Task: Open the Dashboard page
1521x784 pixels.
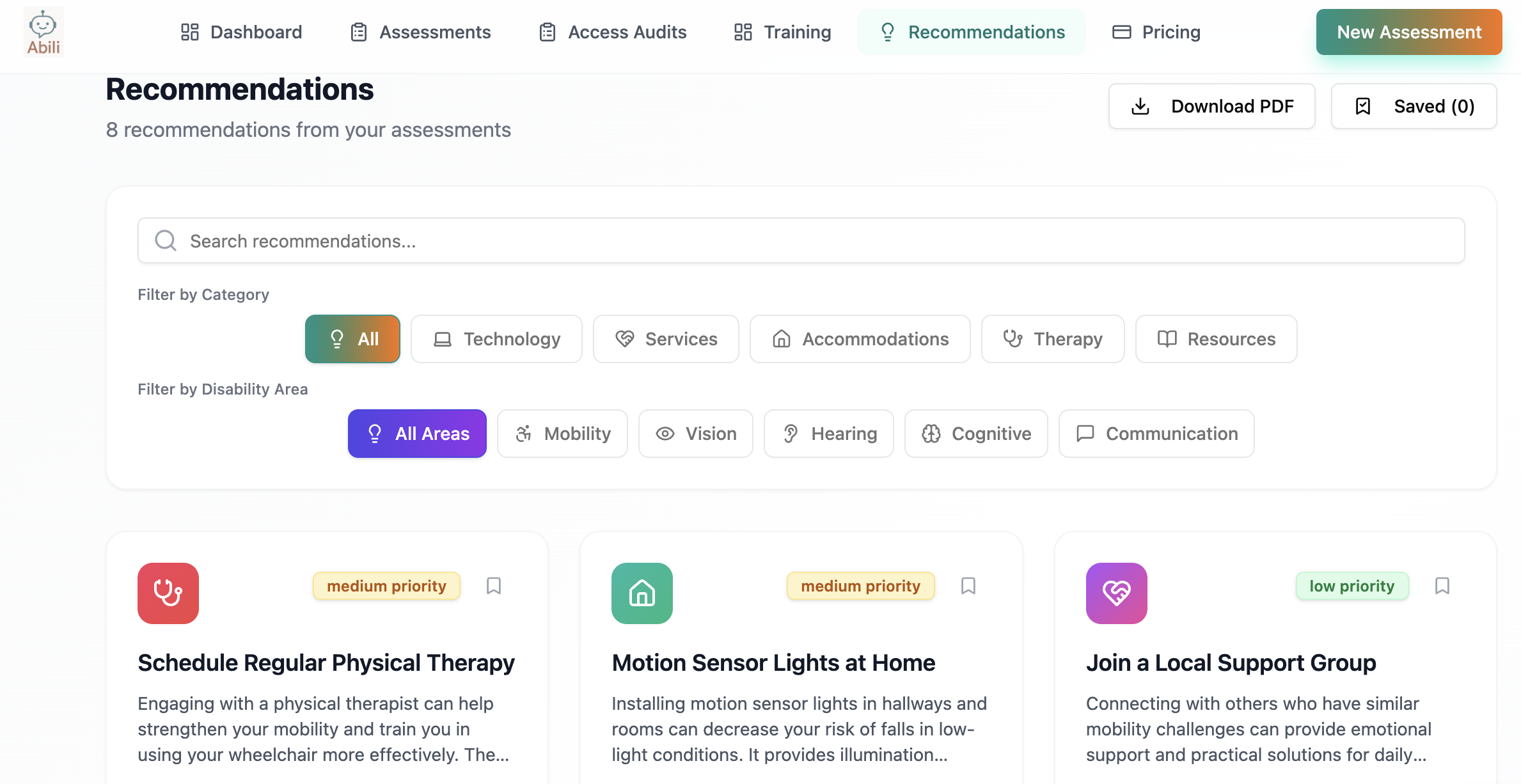Action: tap(241, 32)
